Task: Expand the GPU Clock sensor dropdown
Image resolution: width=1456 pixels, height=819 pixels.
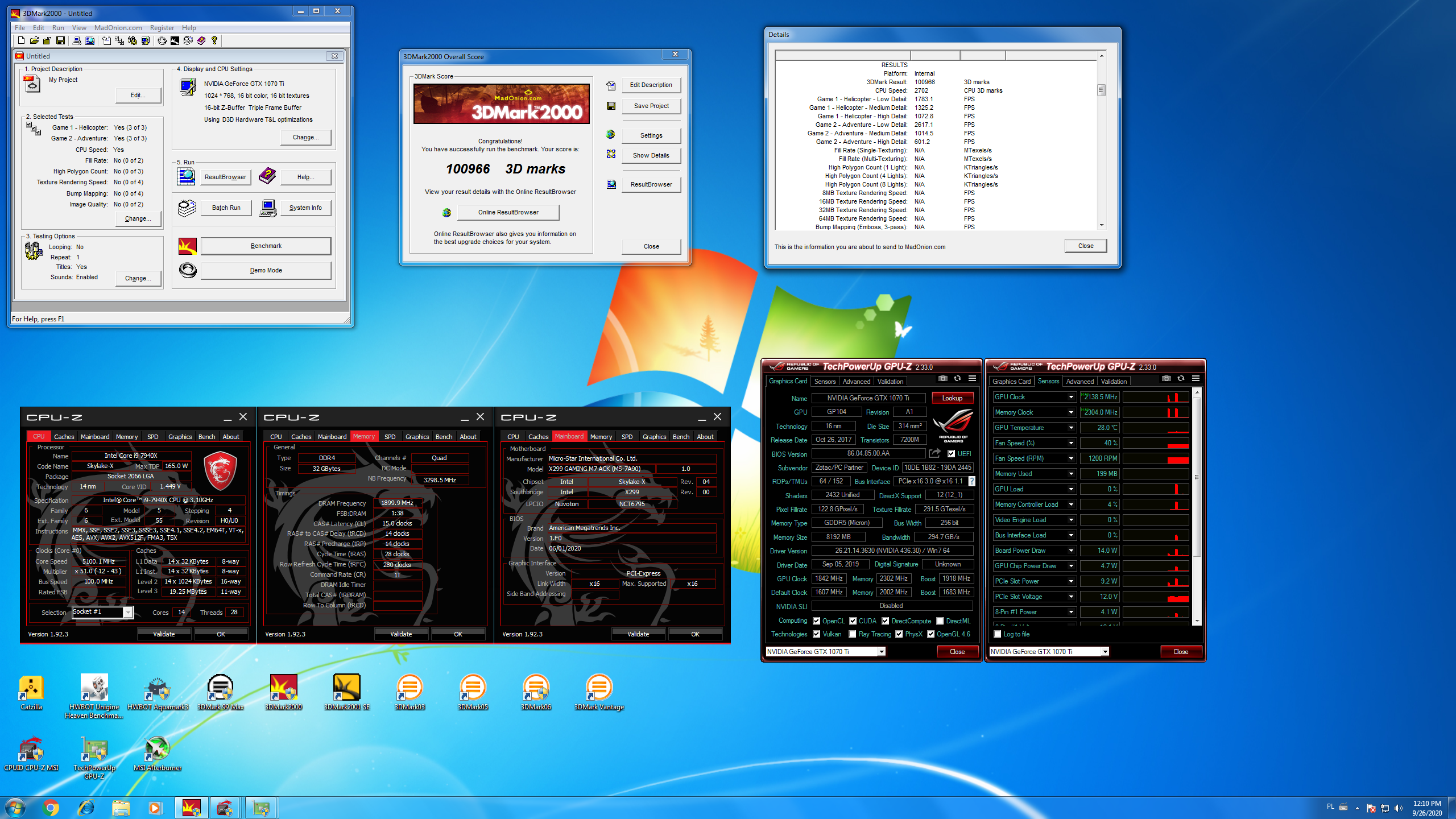Action: pyautogui.click(x=1071, y=397)
